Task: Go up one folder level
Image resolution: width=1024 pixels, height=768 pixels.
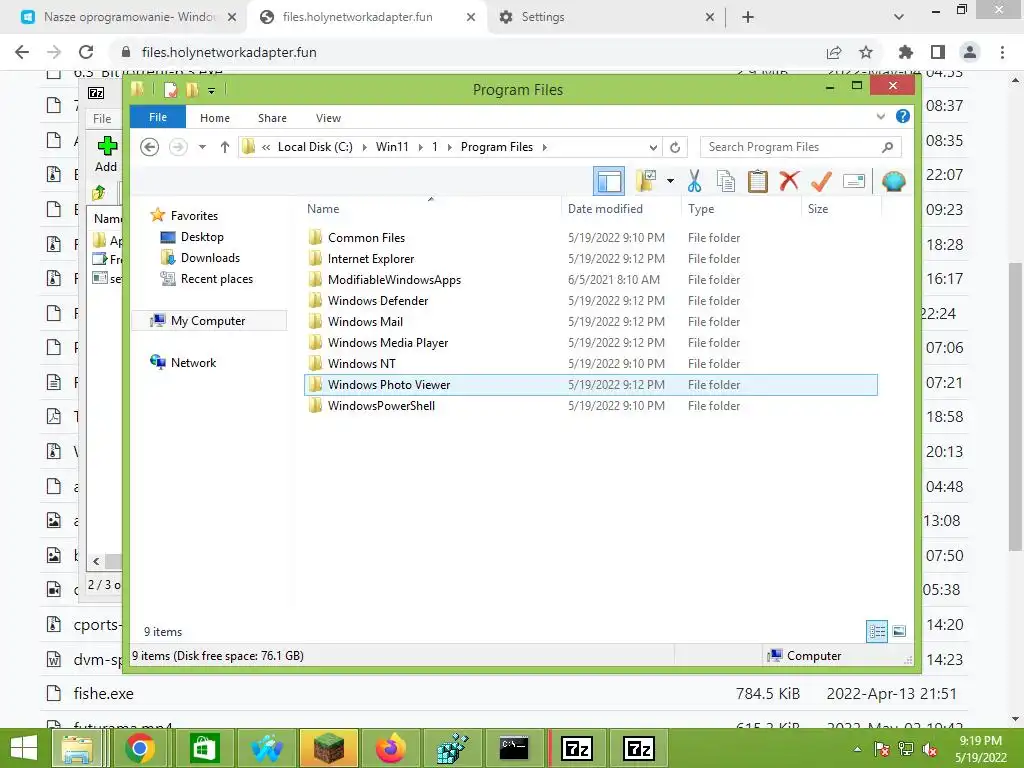Action: 225,147
